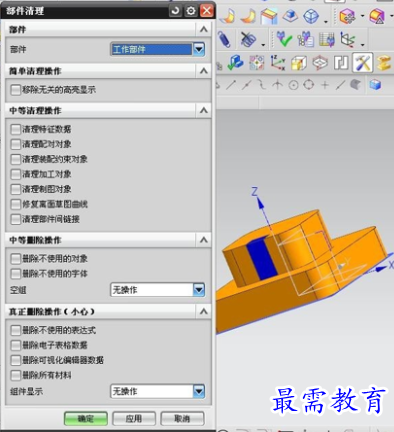394x432 pixels.
Task: Open dropdown arrow beside purple move cube
Action: click(x=362, y=16)
